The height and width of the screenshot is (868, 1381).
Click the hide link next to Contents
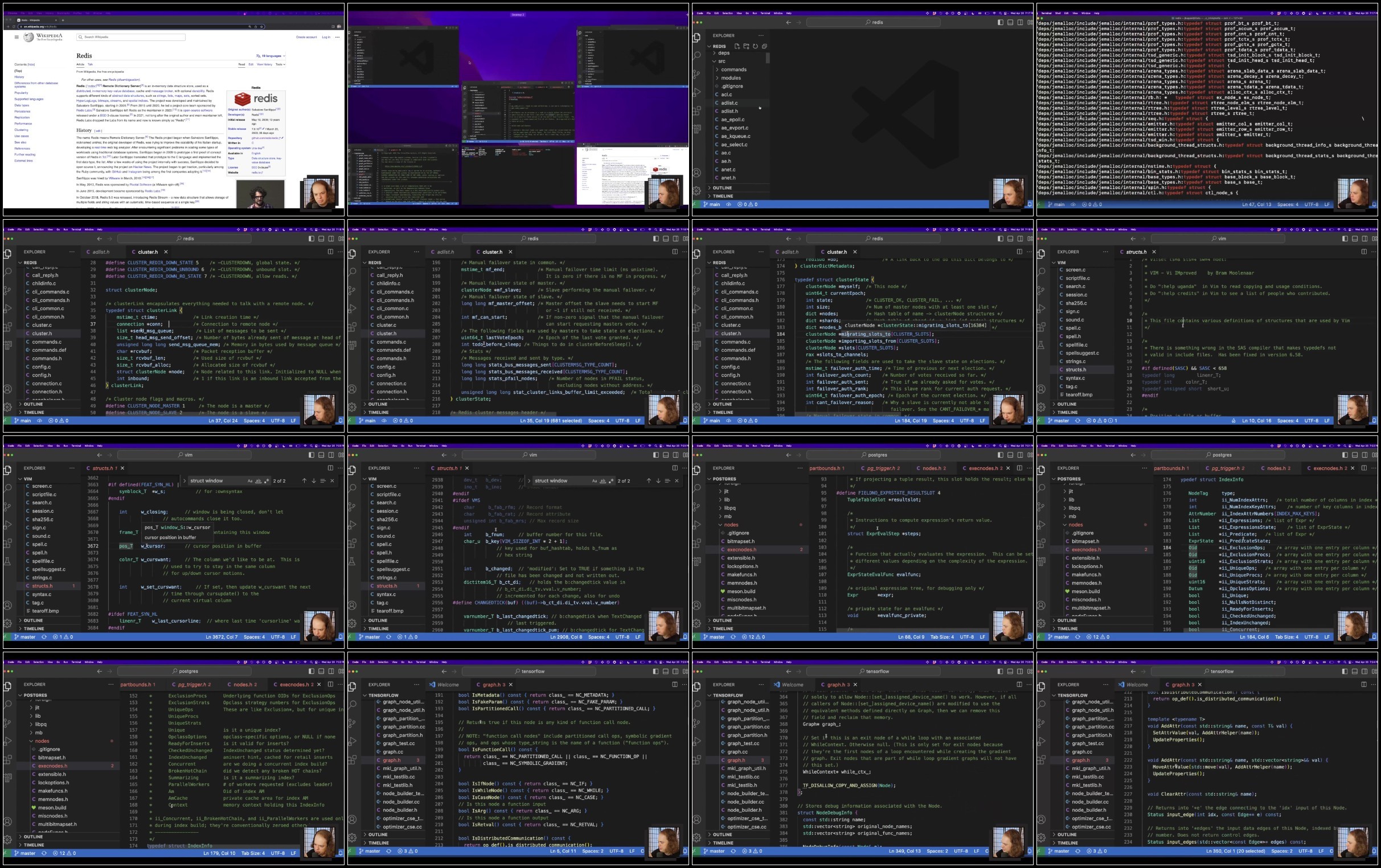[31, 65]
